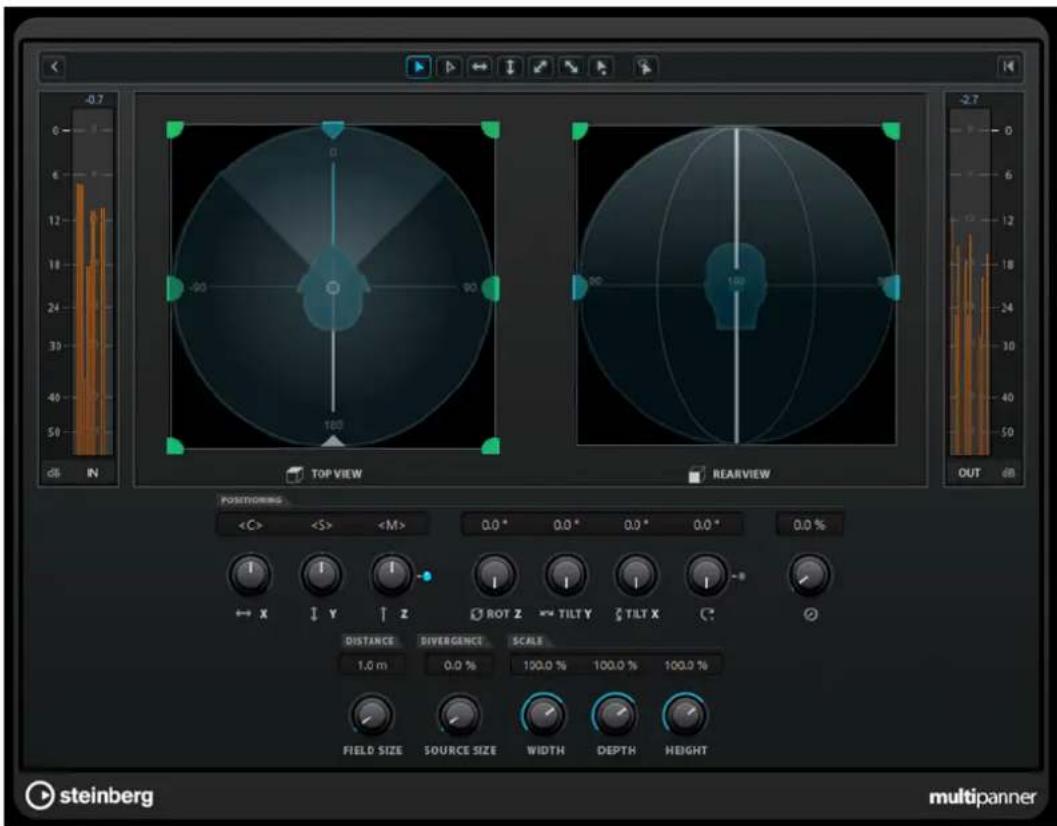This screenshot has width=1057, height=826.
Task: Click the Top View cube icon
Action: 295,474
